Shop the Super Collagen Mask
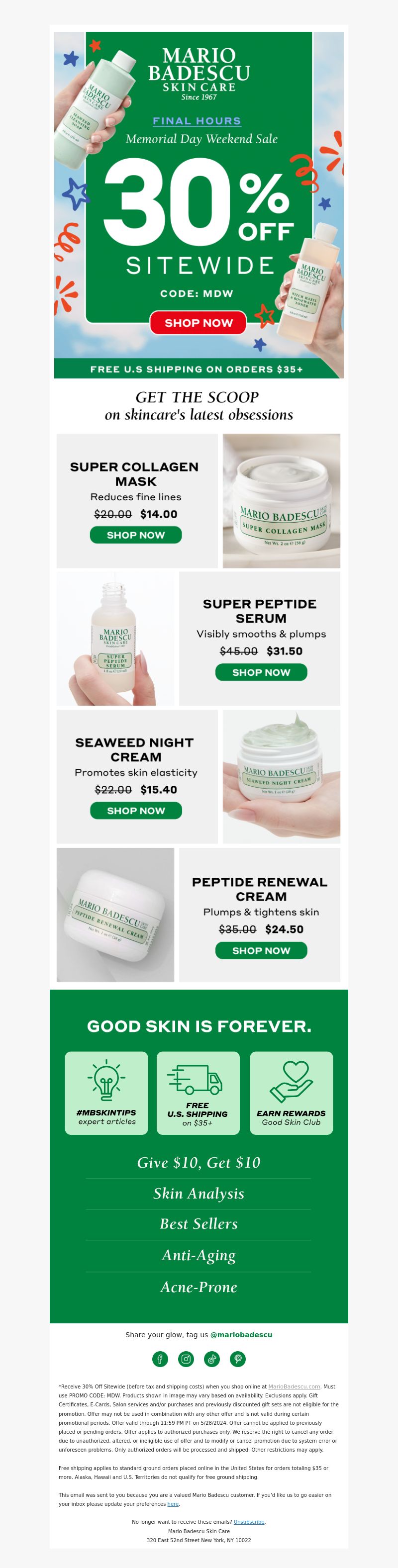 tap(136, 535)
